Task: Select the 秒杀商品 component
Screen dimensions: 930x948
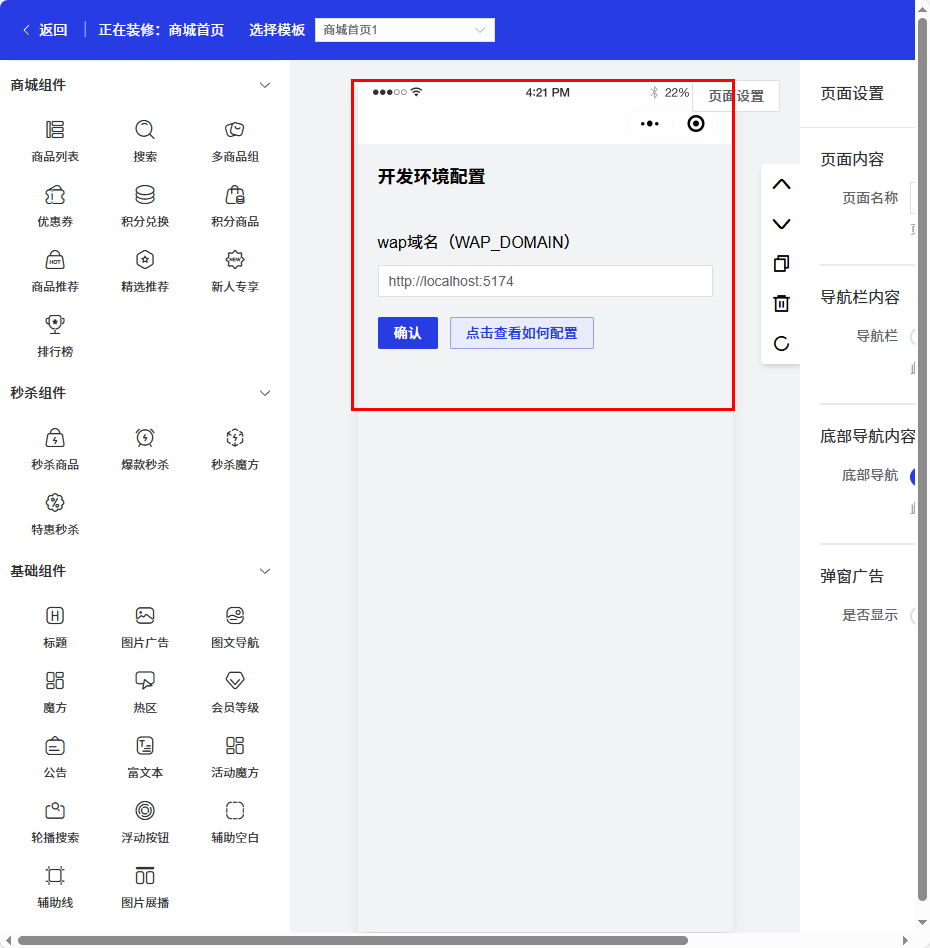Action: coord(55,449)
